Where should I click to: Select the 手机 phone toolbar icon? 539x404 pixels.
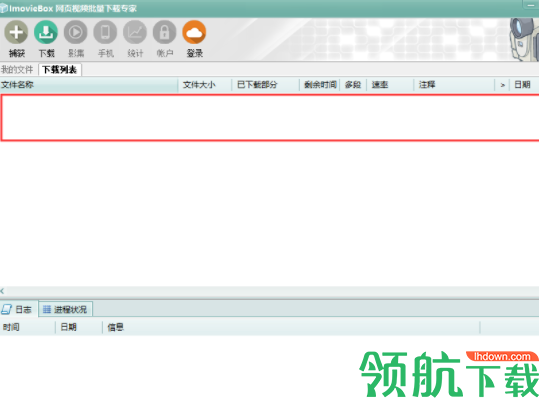(105, 32)
